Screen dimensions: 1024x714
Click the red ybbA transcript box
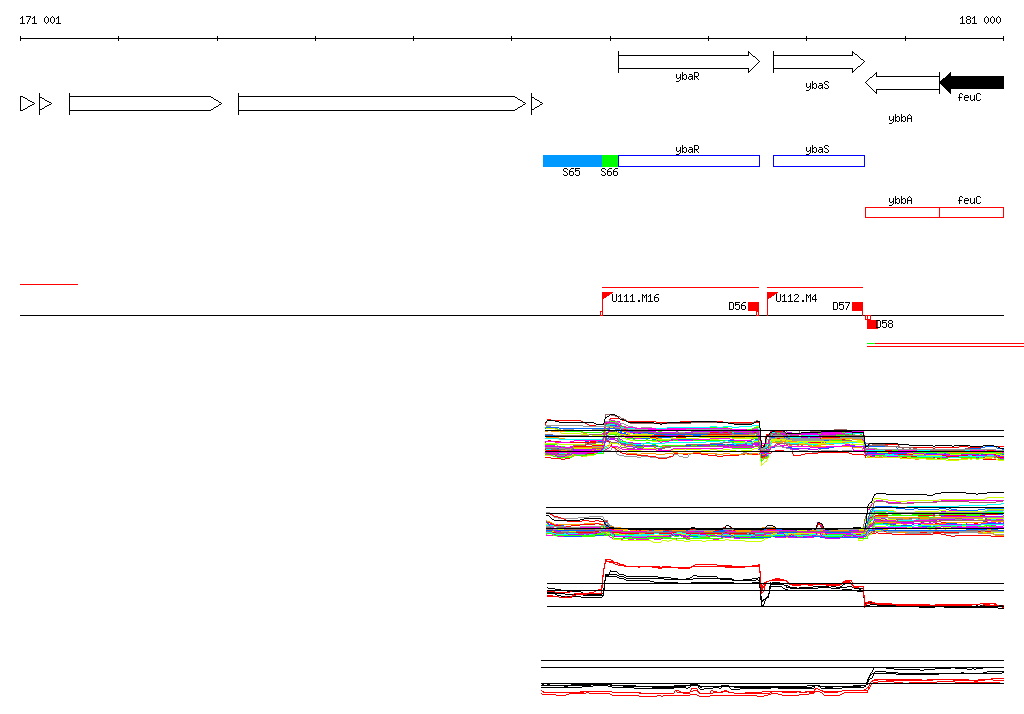pos(903,212)
